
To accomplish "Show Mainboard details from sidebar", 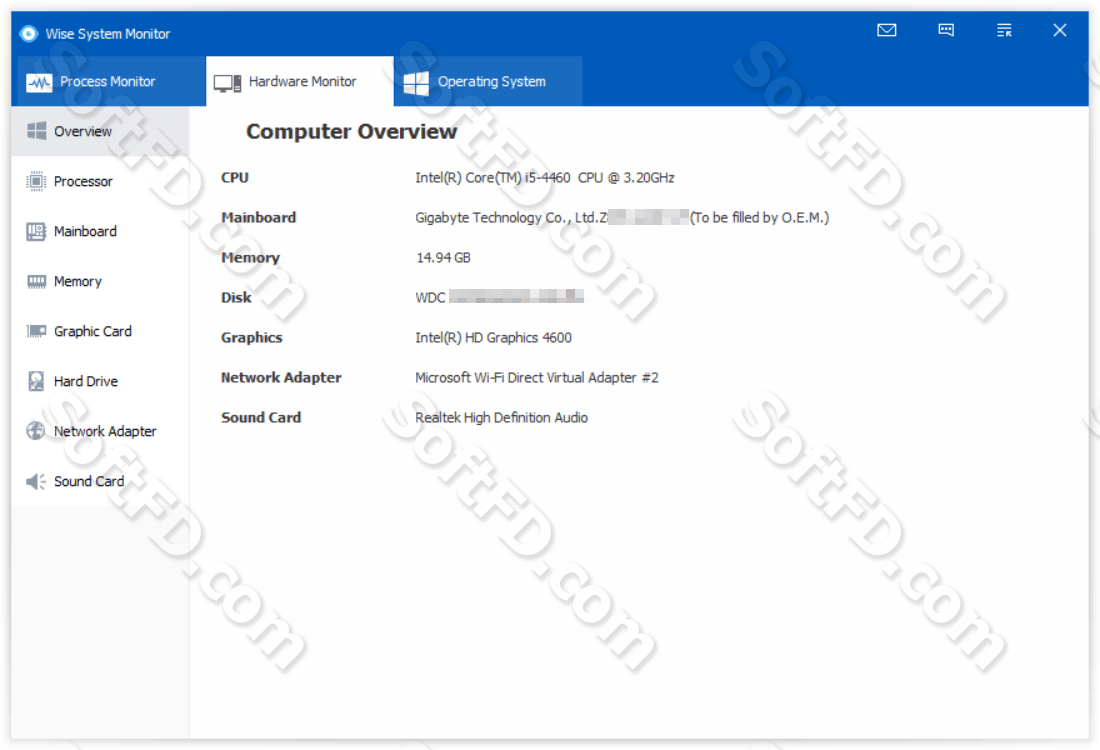I will point(100,231).
